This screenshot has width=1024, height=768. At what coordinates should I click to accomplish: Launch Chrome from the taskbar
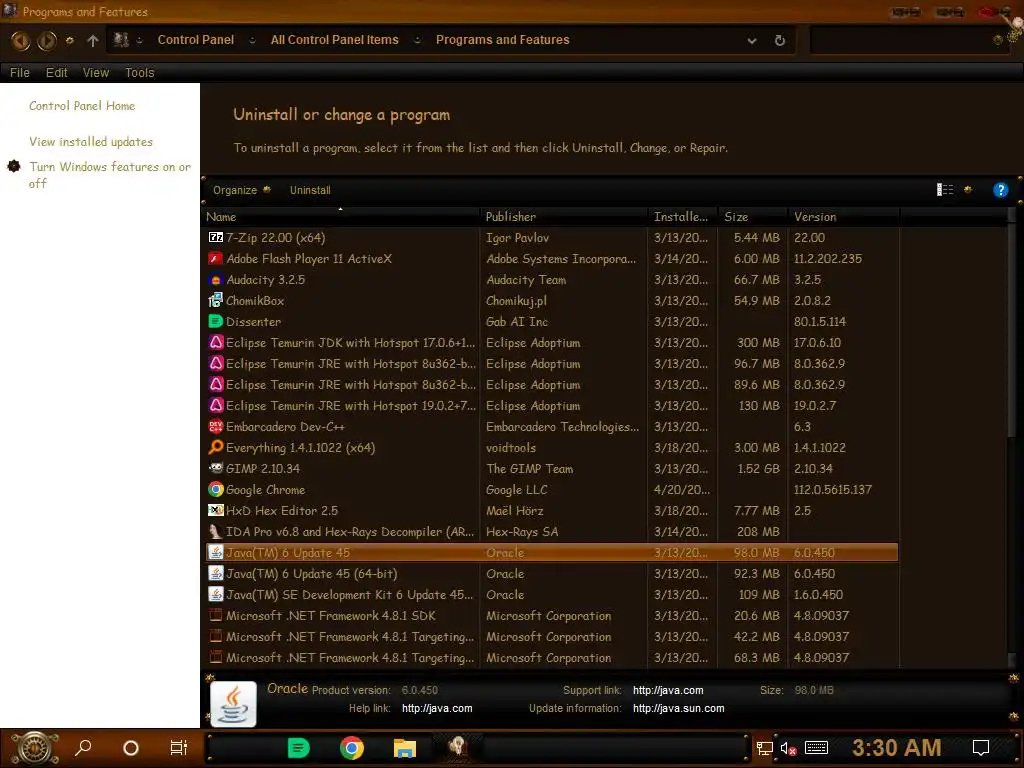click(x=351, y=748)
